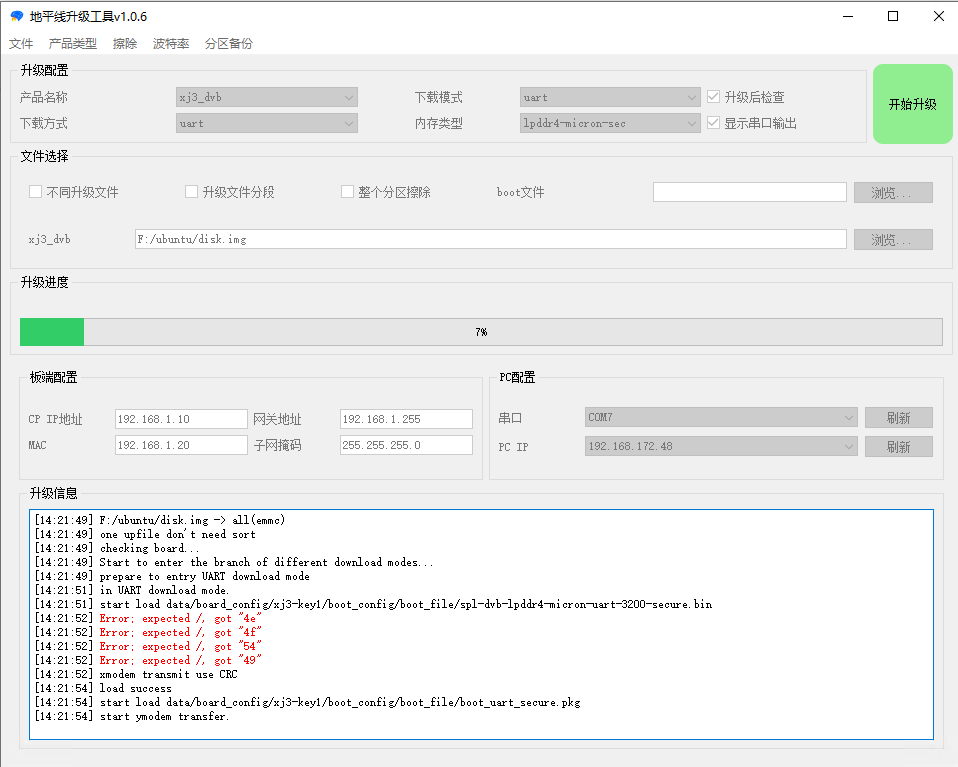
Task: Expand the PC IP address dropdown
Action: pos(721,446)
